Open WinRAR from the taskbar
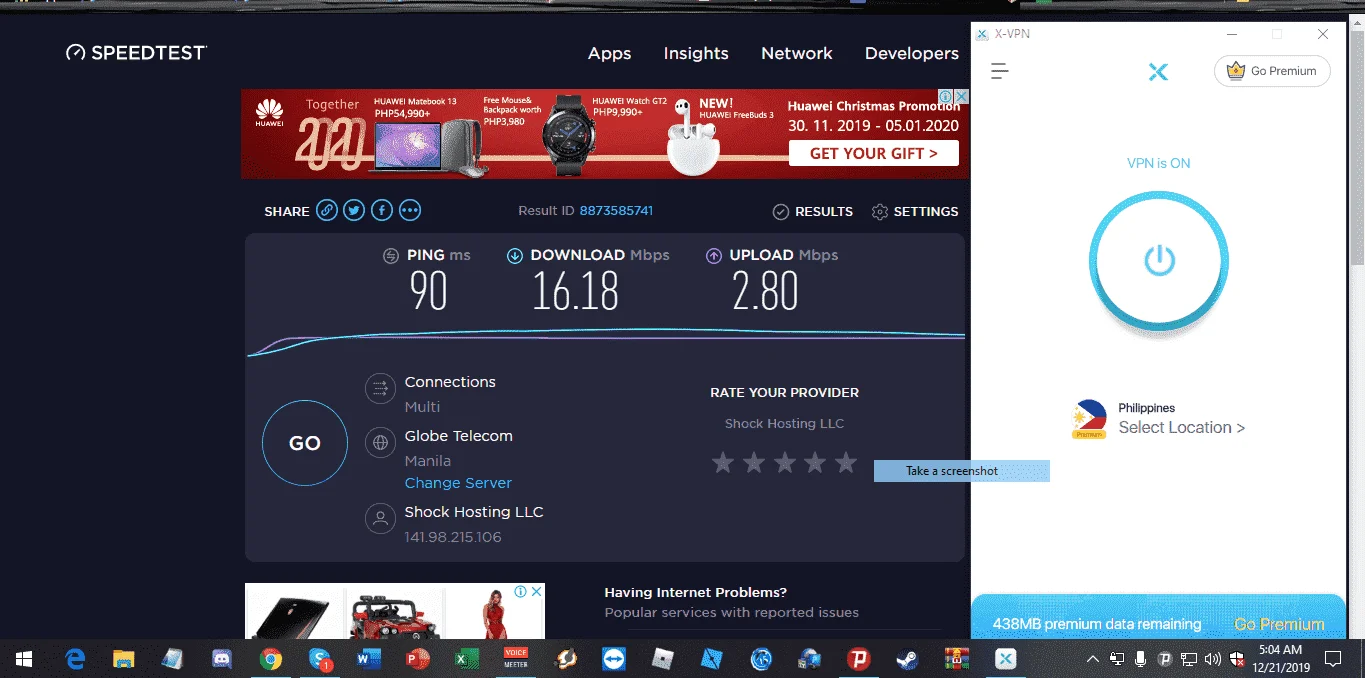Screen dimensions: 1365x678 coord(956,659)
